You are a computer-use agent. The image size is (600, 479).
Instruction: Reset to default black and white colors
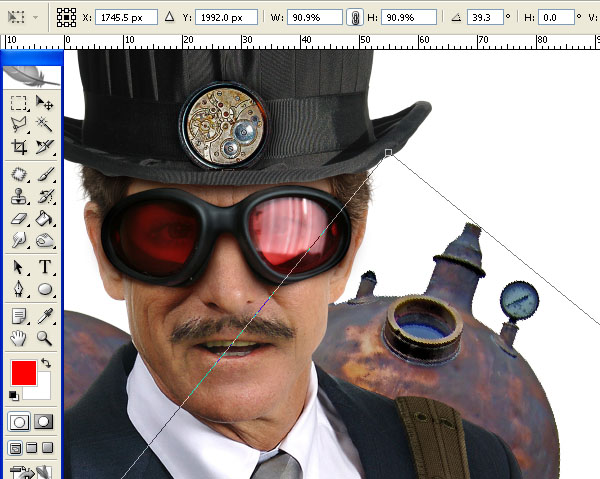click(14, 396)
